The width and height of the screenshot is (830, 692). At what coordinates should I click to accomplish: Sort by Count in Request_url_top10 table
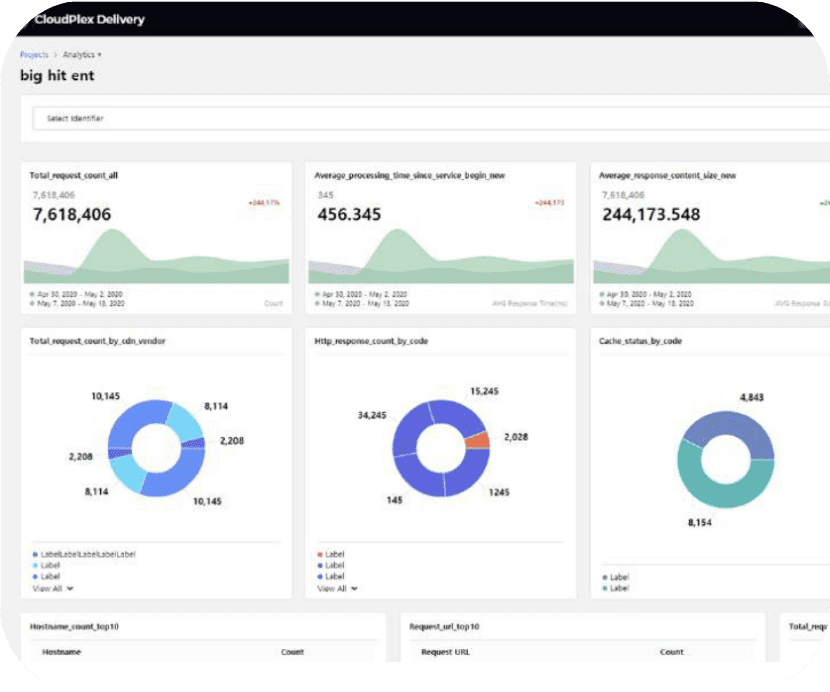(x=672, y=652)
